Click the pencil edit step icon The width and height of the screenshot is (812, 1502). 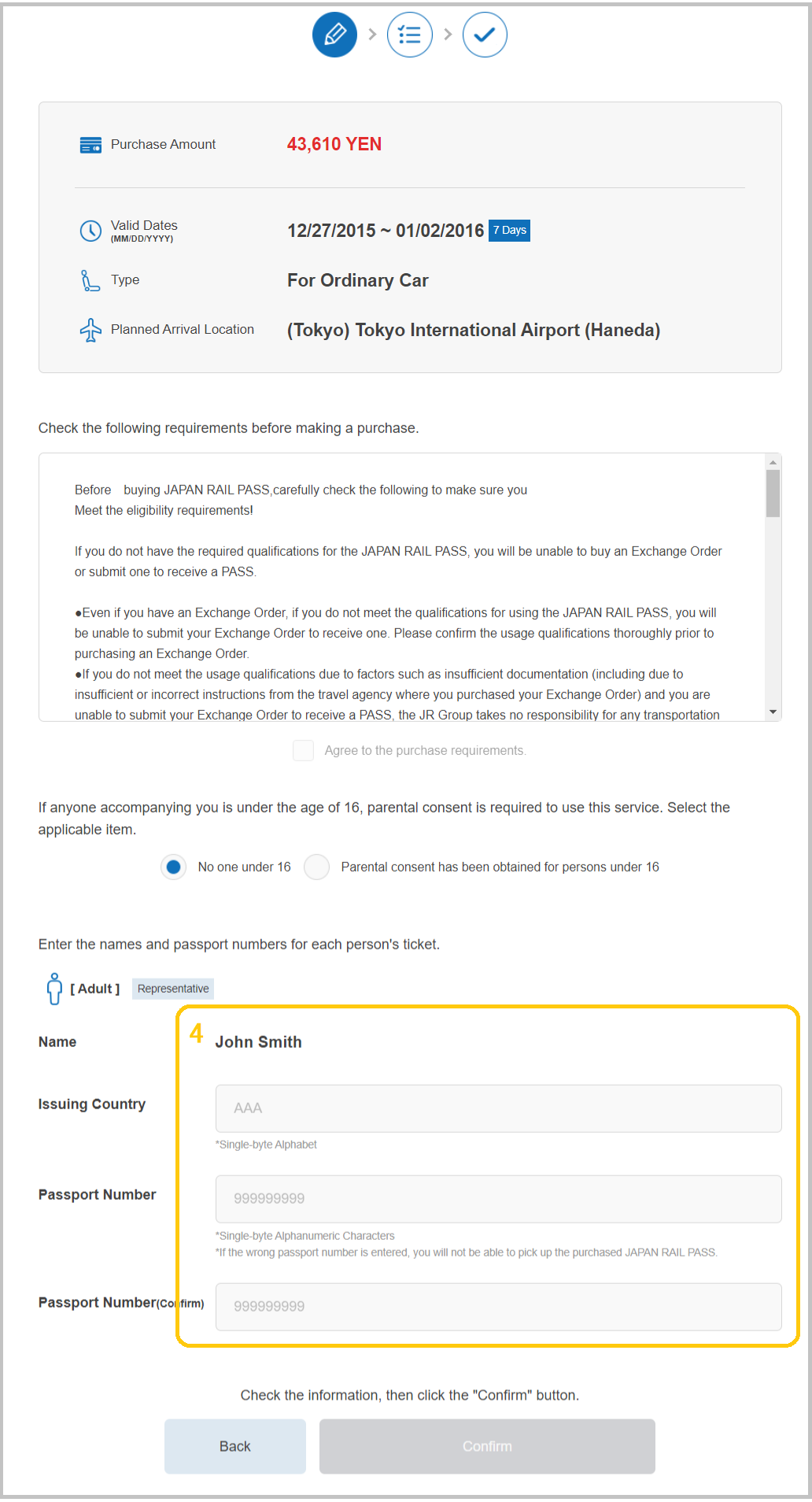click(x=335, y=35)
